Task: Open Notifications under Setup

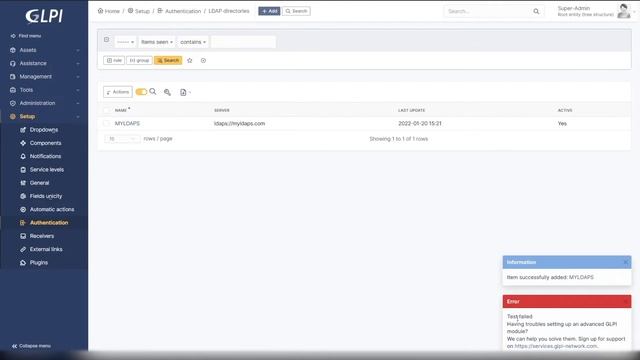Action: (40, 156)
